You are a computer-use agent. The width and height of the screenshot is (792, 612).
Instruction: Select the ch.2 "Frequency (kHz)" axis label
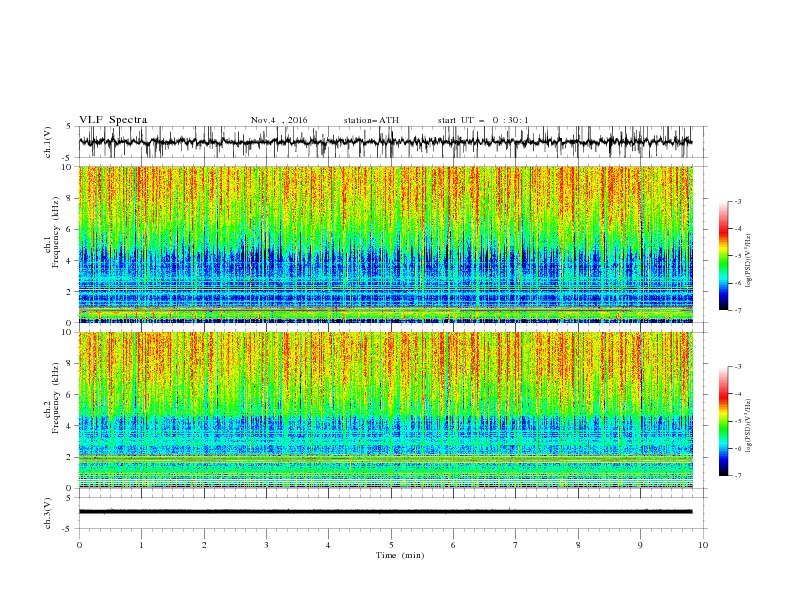(x=56, y=398)
